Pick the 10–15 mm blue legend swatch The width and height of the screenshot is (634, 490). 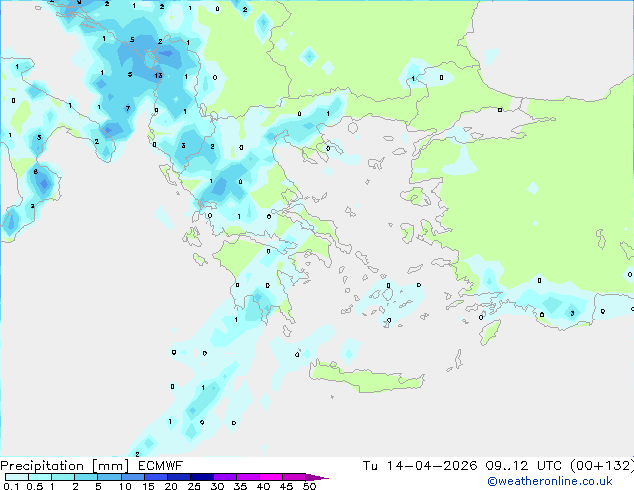(x=132, y=477)
